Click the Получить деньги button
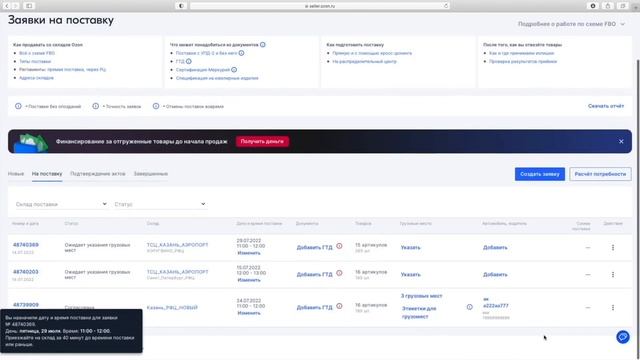Viewport: 640px width, 360px height. click(262, 142)
